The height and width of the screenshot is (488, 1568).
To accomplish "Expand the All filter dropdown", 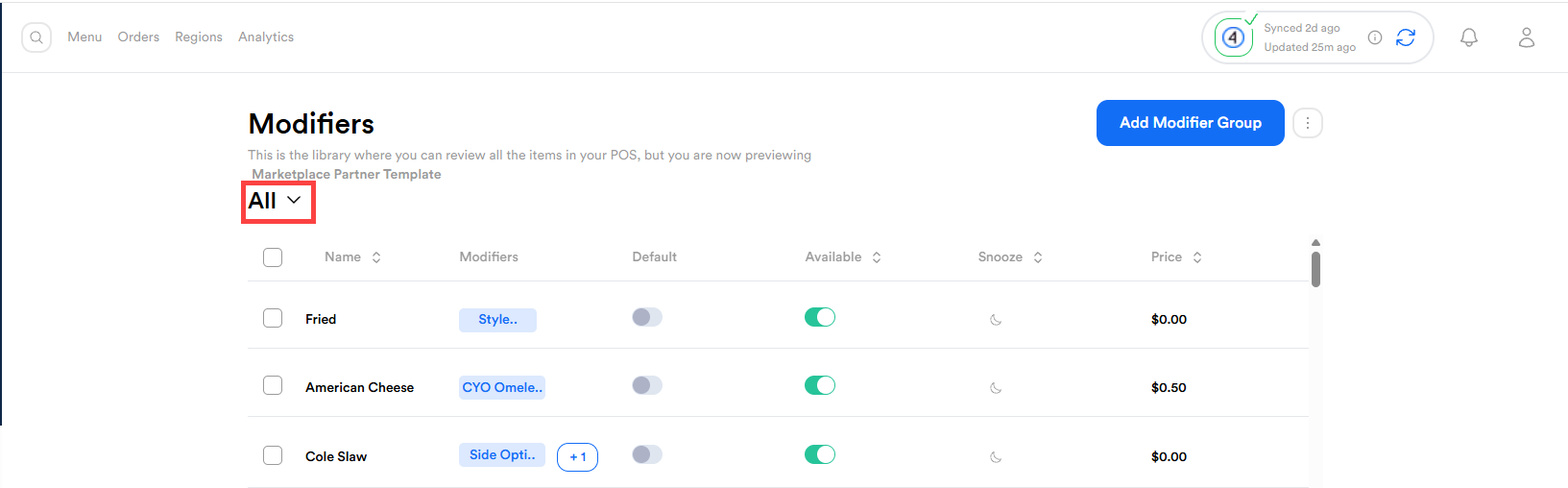I will [277, 201].
